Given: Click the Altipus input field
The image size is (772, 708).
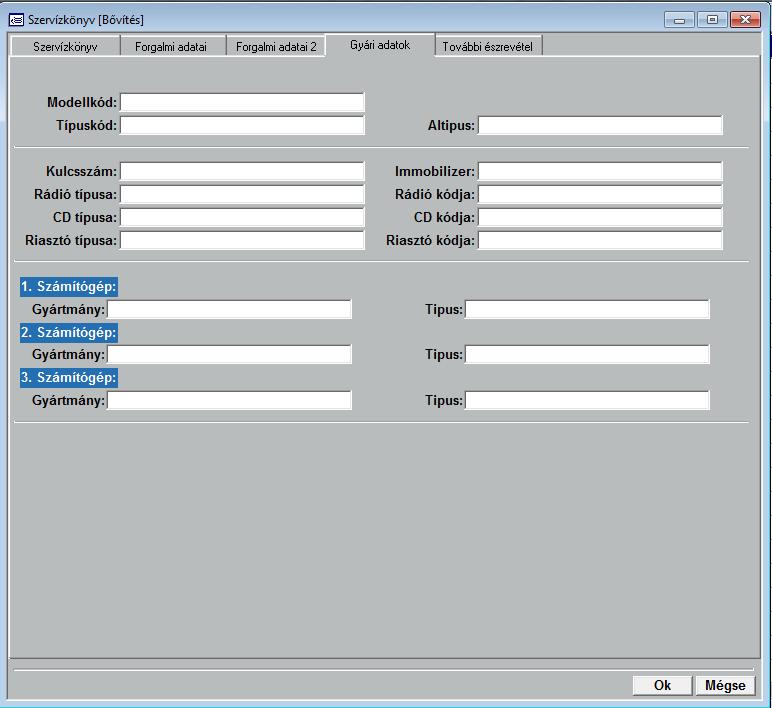Looking at the screenshot, I should coord(600,126).
